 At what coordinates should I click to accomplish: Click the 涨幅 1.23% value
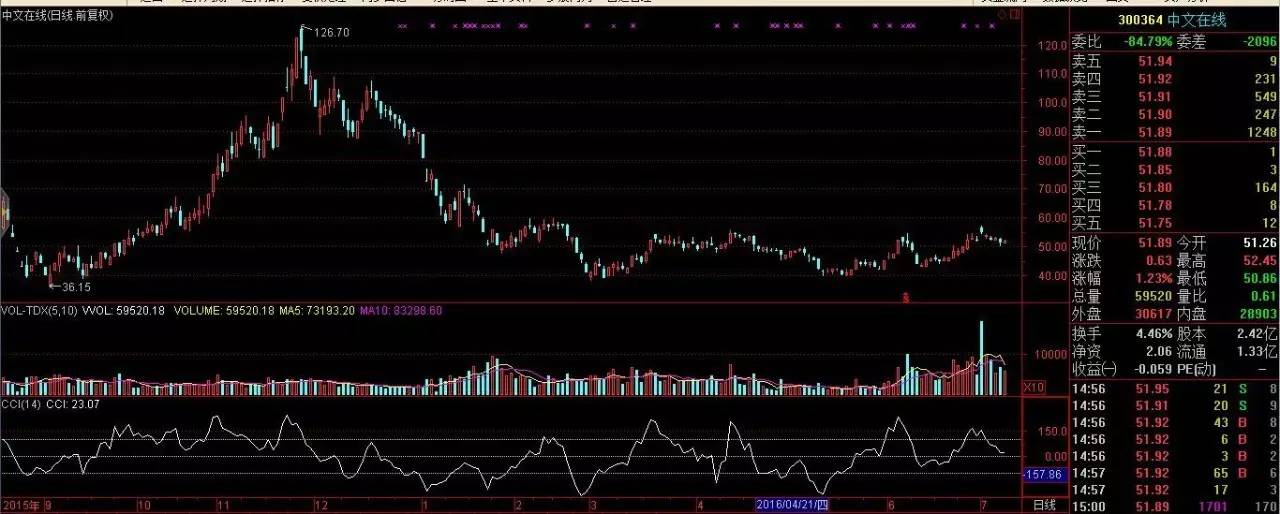(1153, 279)
